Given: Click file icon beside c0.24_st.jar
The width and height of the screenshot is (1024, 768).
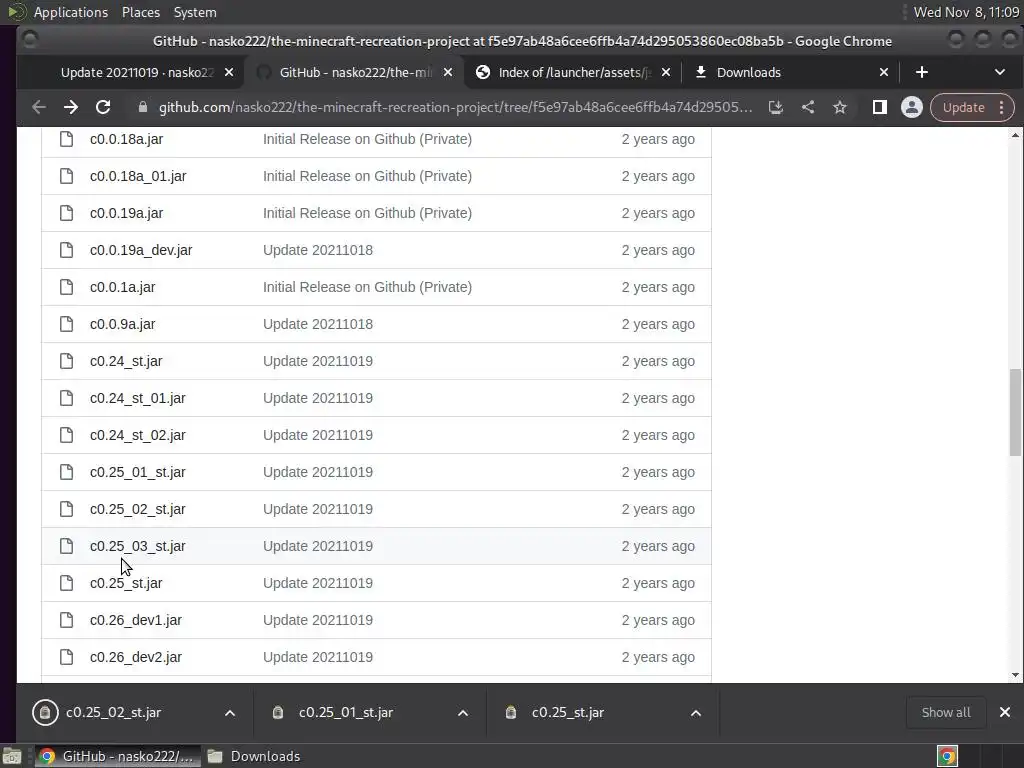Looking at the screenshot, I should (67, 361).
